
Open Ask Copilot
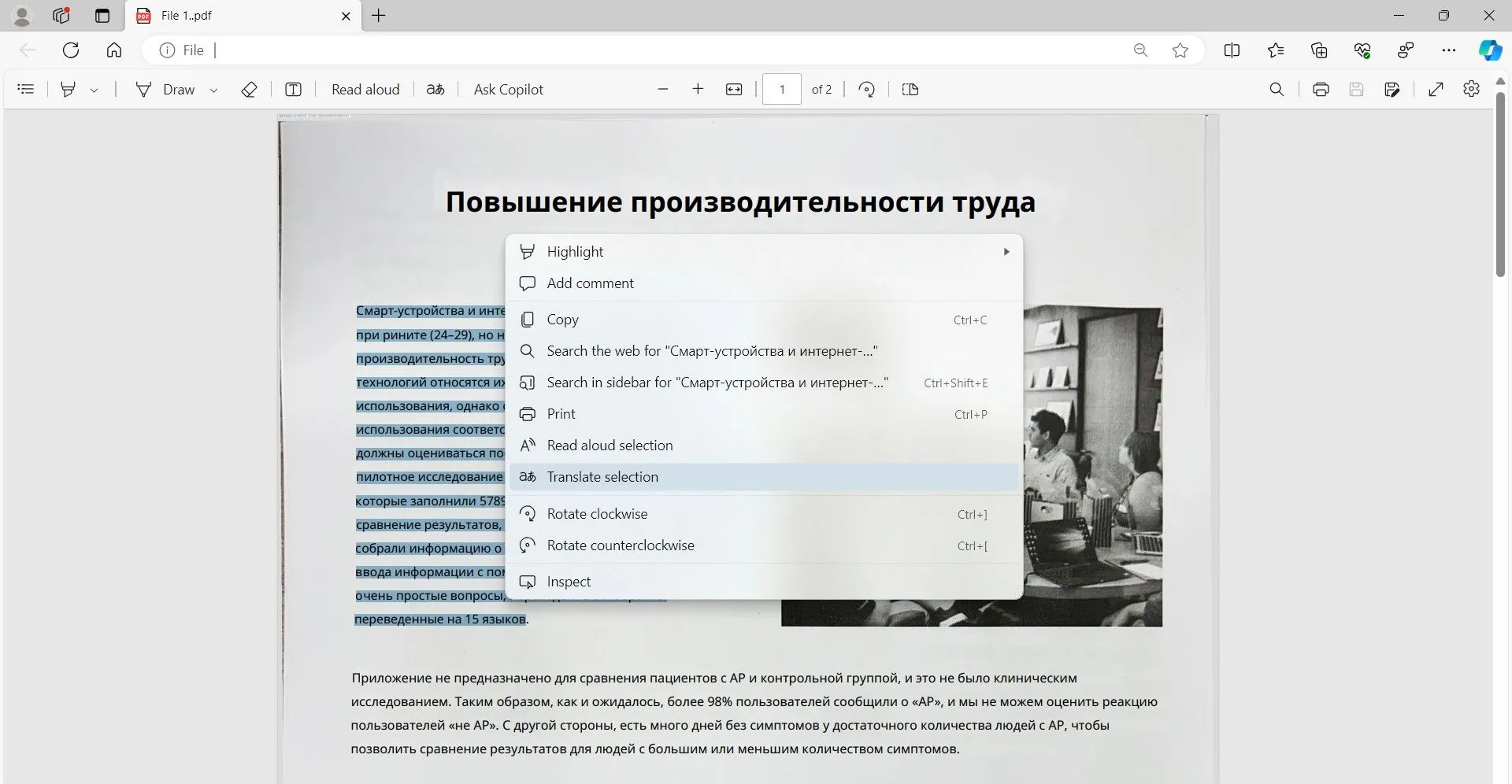pyautogui.click(x=508, y=89)
